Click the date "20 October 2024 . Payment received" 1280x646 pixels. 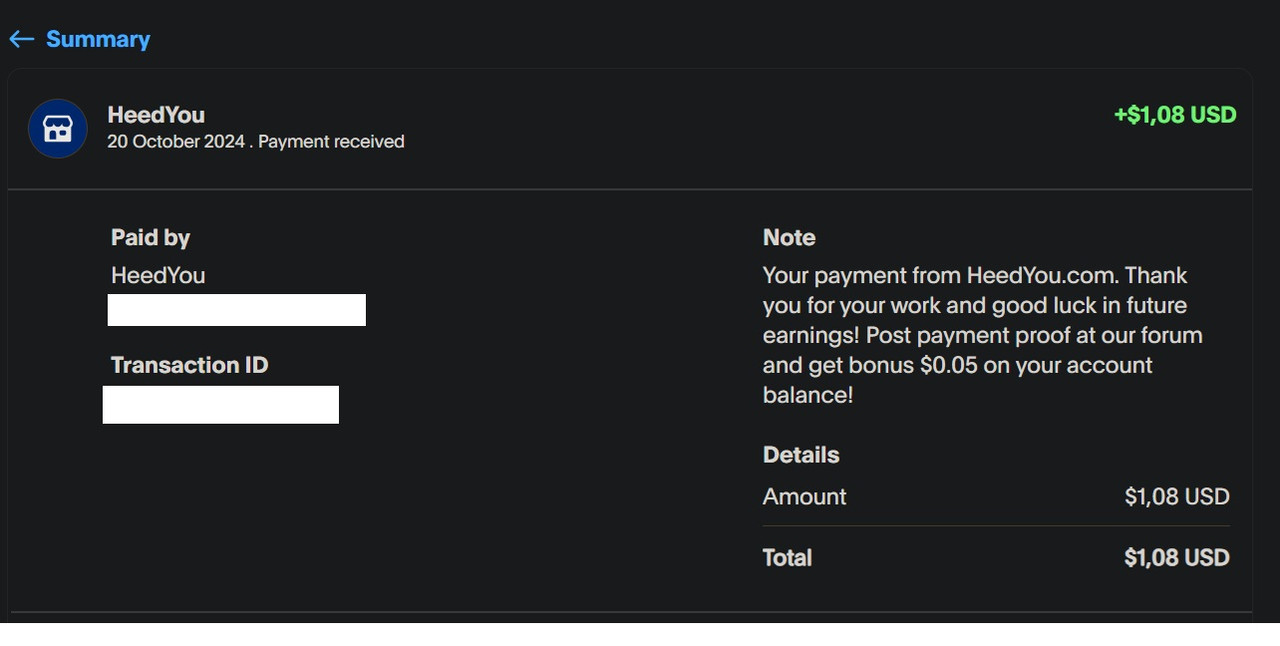[x=256, y=142]
